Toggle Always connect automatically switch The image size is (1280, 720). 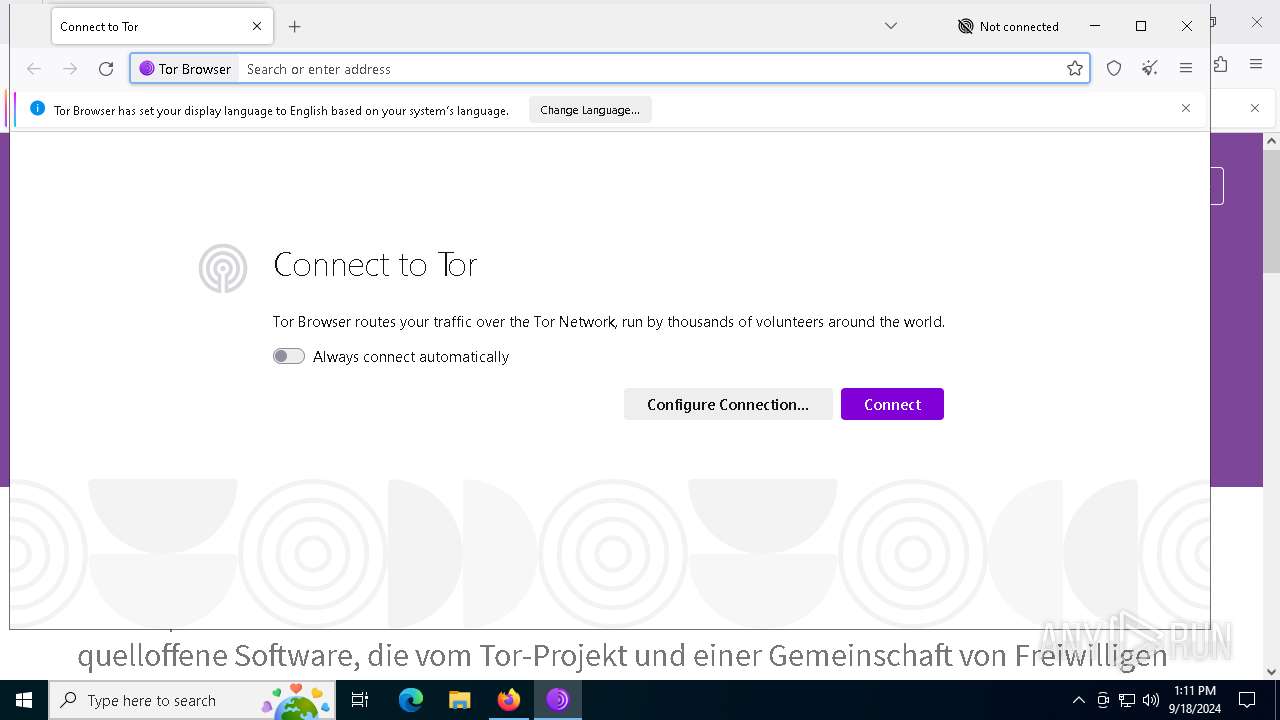coord(289,356)
